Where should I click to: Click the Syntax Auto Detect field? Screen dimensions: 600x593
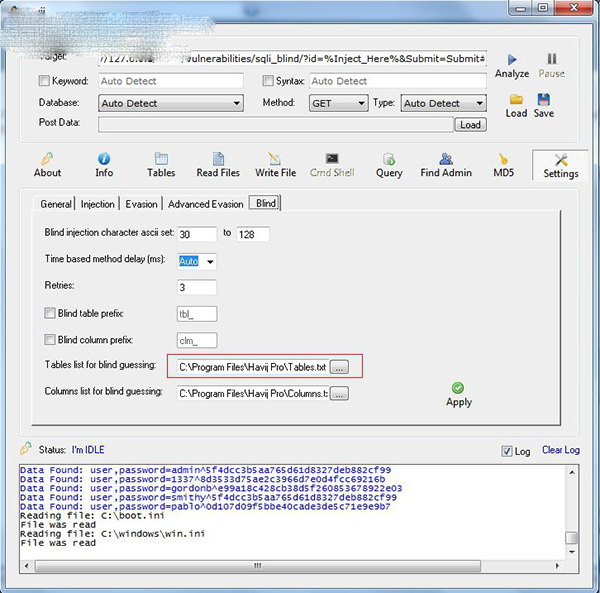(x=398, y=81)
